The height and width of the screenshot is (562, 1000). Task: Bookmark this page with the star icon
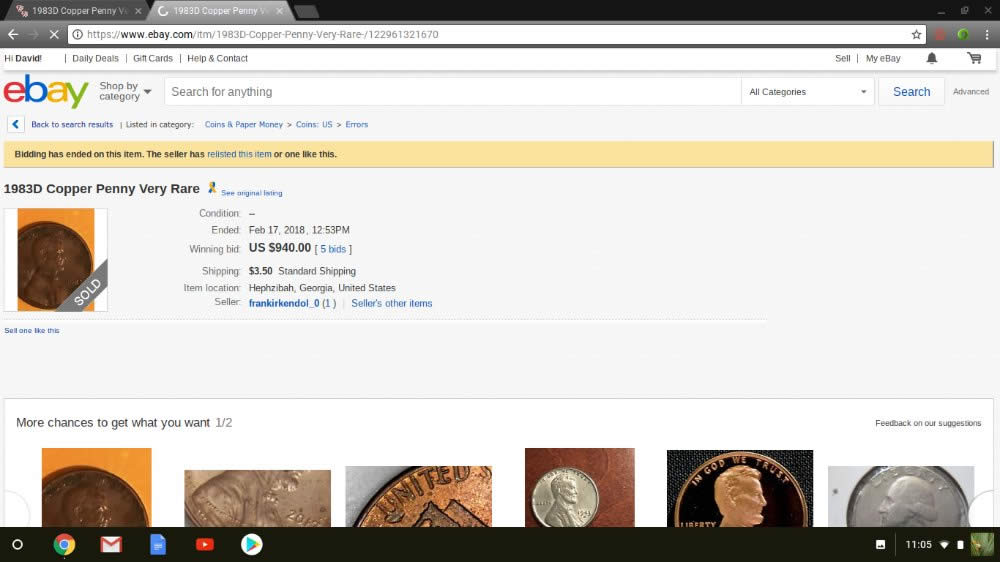coord(916,34)
